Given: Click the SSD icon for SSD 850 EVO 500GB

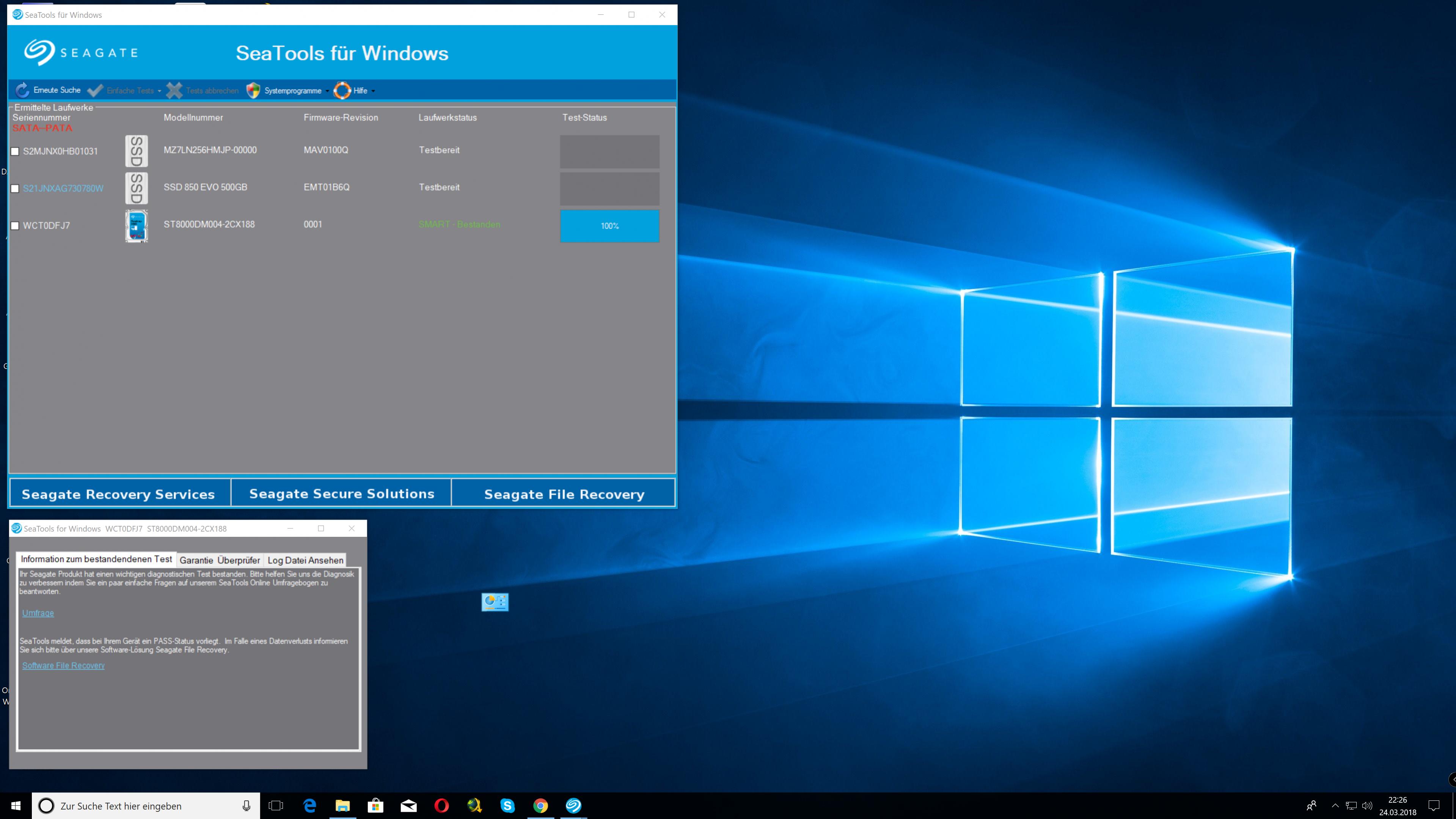Looking at the screenshot, I should 136,188.
